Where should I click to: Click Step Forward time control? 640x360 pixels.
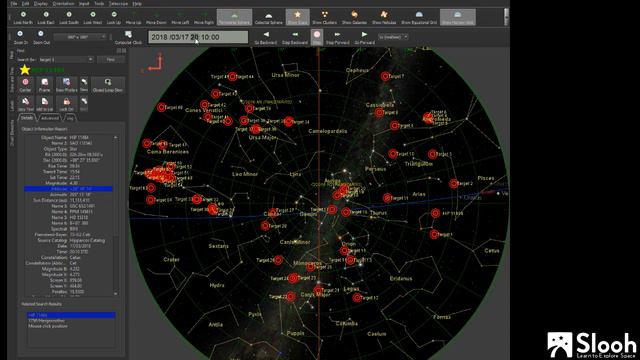pos(337,37)
